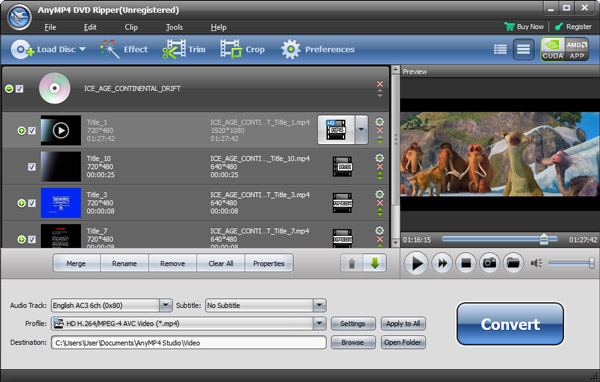Take a snapshot of the preview

489,263
